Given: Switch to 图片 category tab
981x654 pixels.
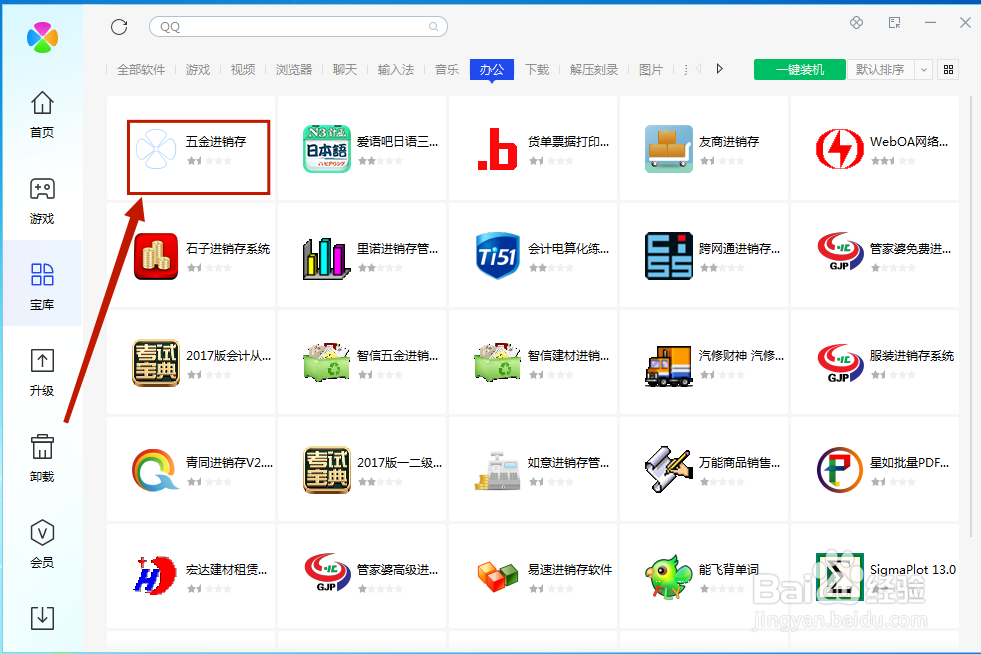Looking at the screenshot, I should [651, 69].
